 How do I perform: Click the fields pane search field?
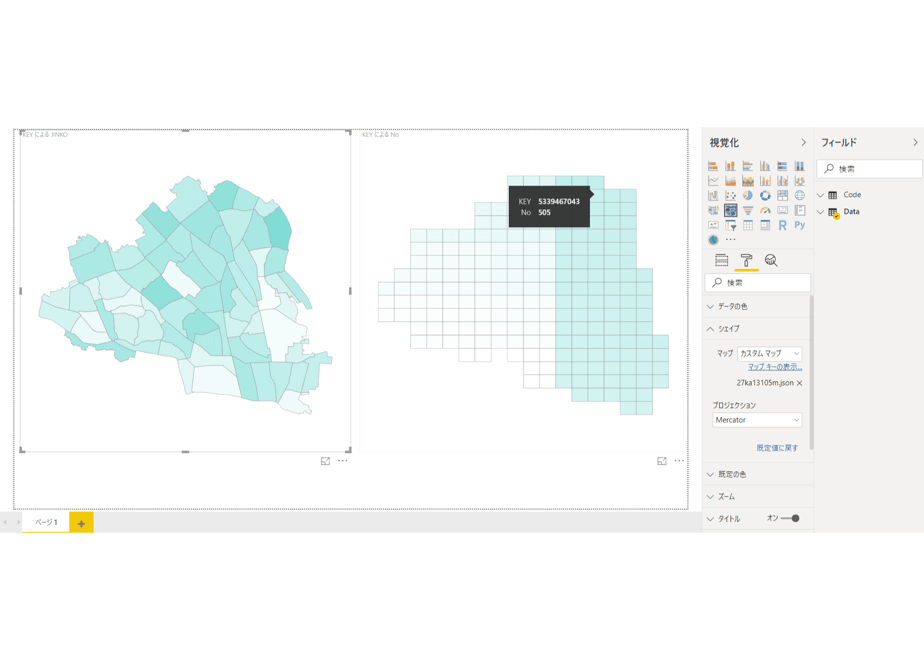(870, 169)
